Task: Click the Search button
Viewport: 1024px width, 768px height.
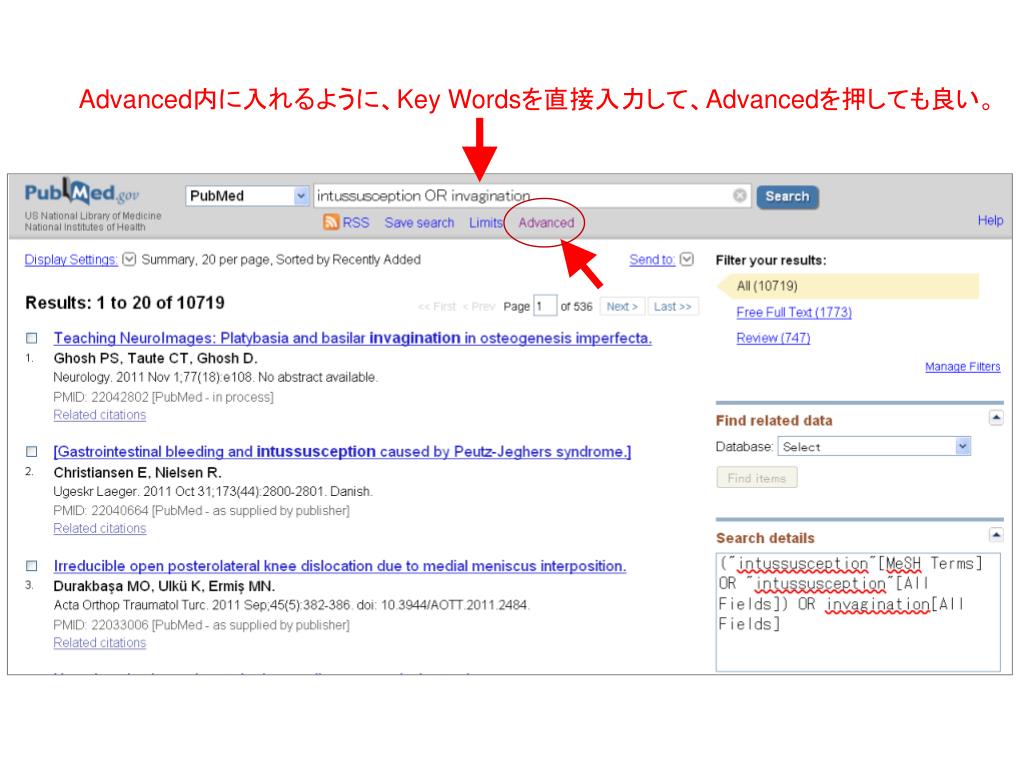Action: pos(787,197)
